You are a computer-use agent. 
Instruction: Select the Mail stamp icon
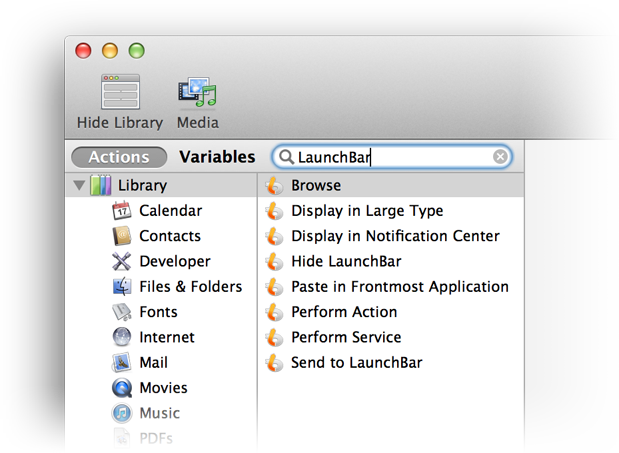point(122,362)
